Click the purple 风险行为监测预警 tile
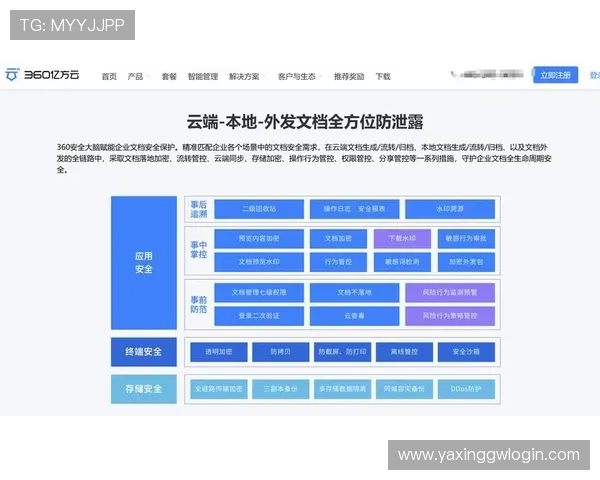This screenshot has width=600, height=480. [x=450, y=292]
